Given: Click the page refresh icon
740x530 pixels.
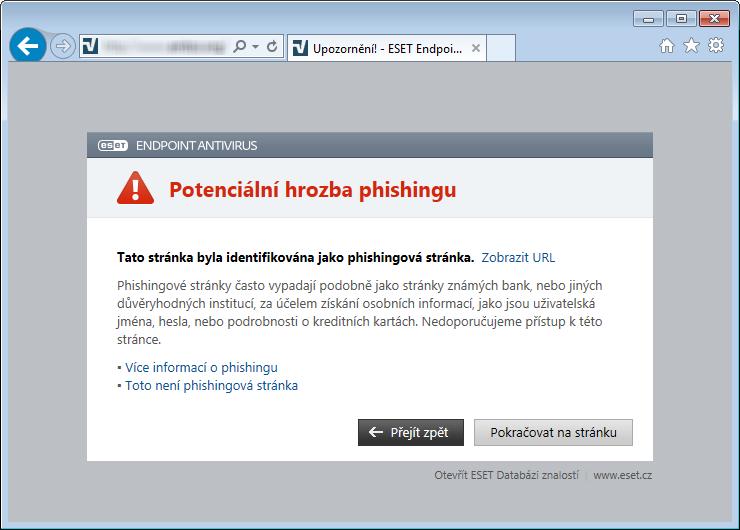Looking at the screenshot, I should tap(272, 46).
